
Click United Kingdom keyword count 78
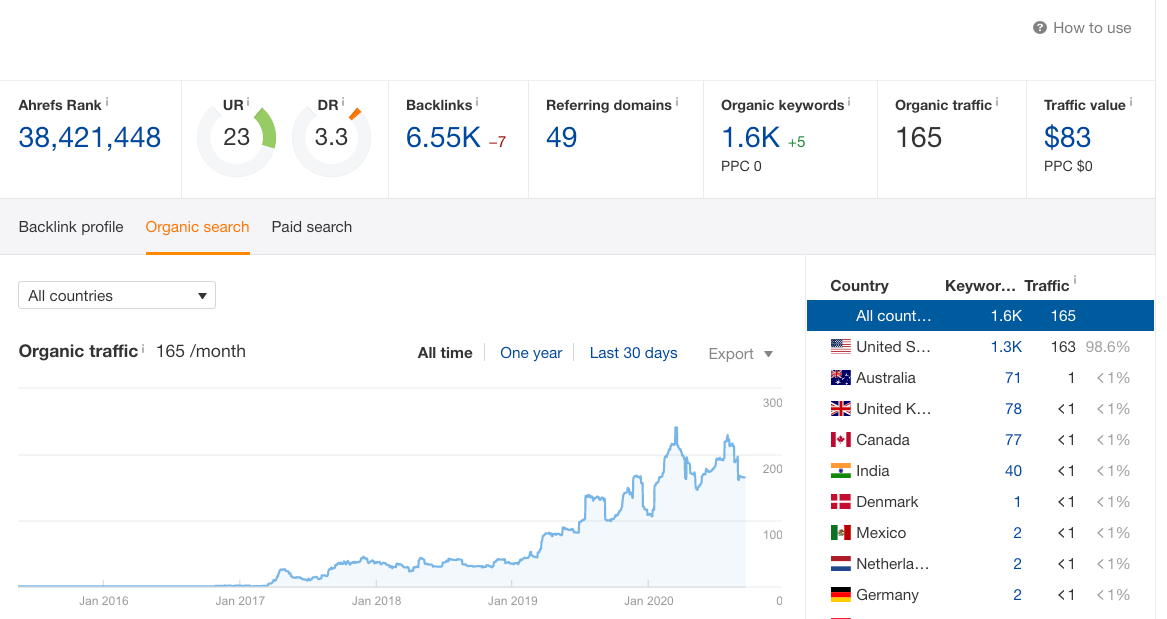pyautogui.click(x=1013, y=409)
